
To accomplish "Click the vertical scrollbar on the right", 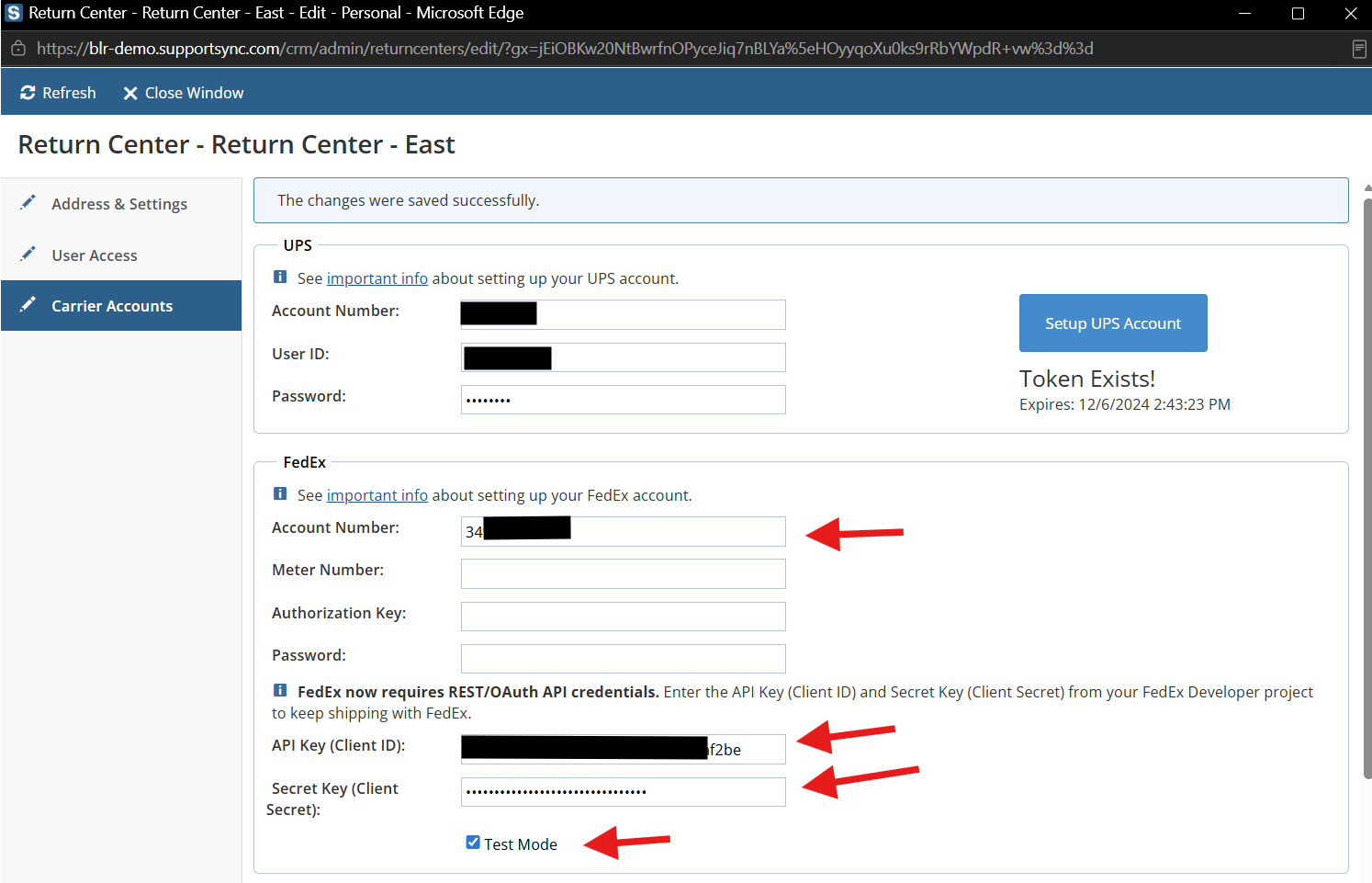I will pos(1367,487).
